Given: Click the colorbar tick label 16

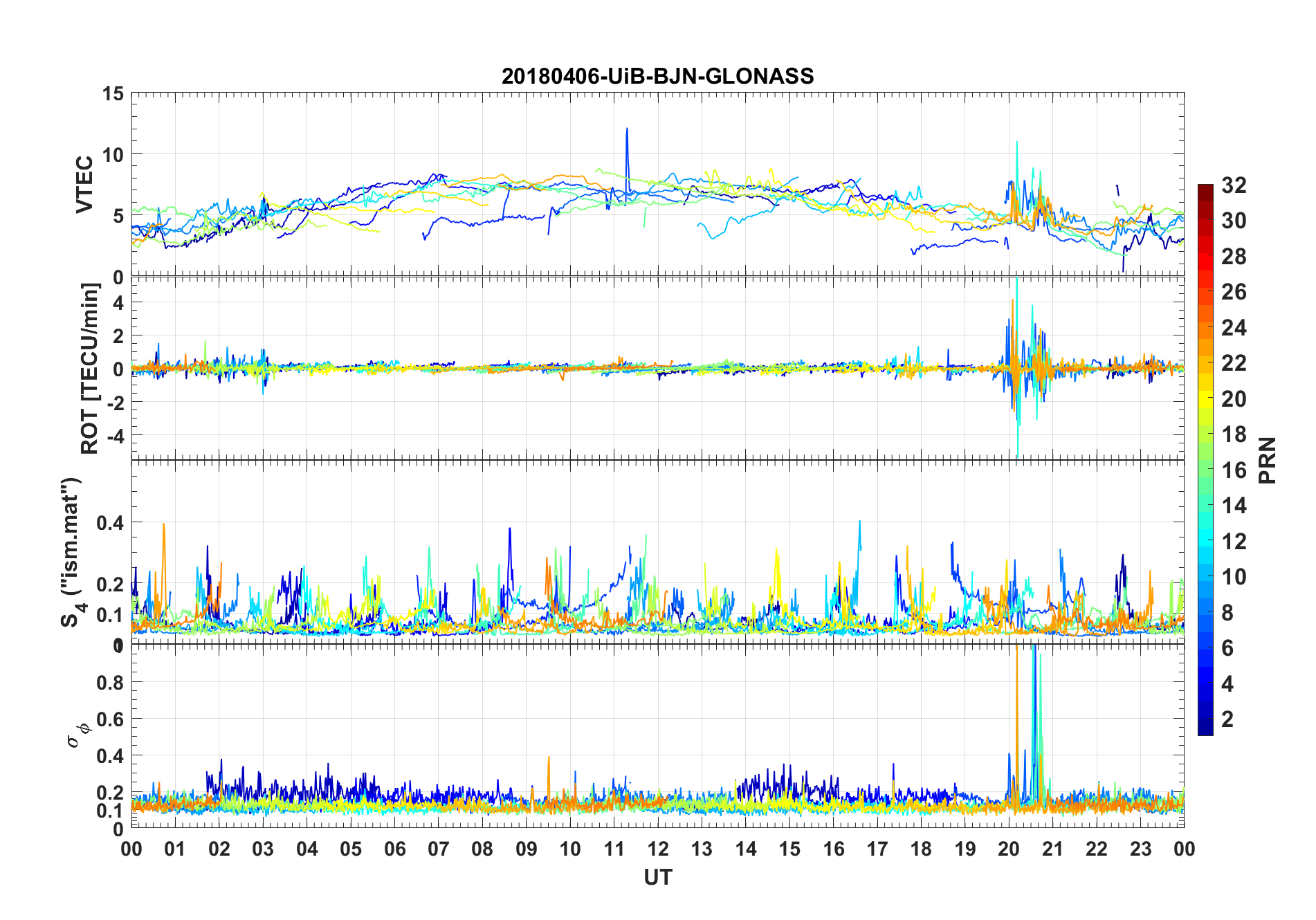Looking at the screenshot, I should [x=1234, y=470].
